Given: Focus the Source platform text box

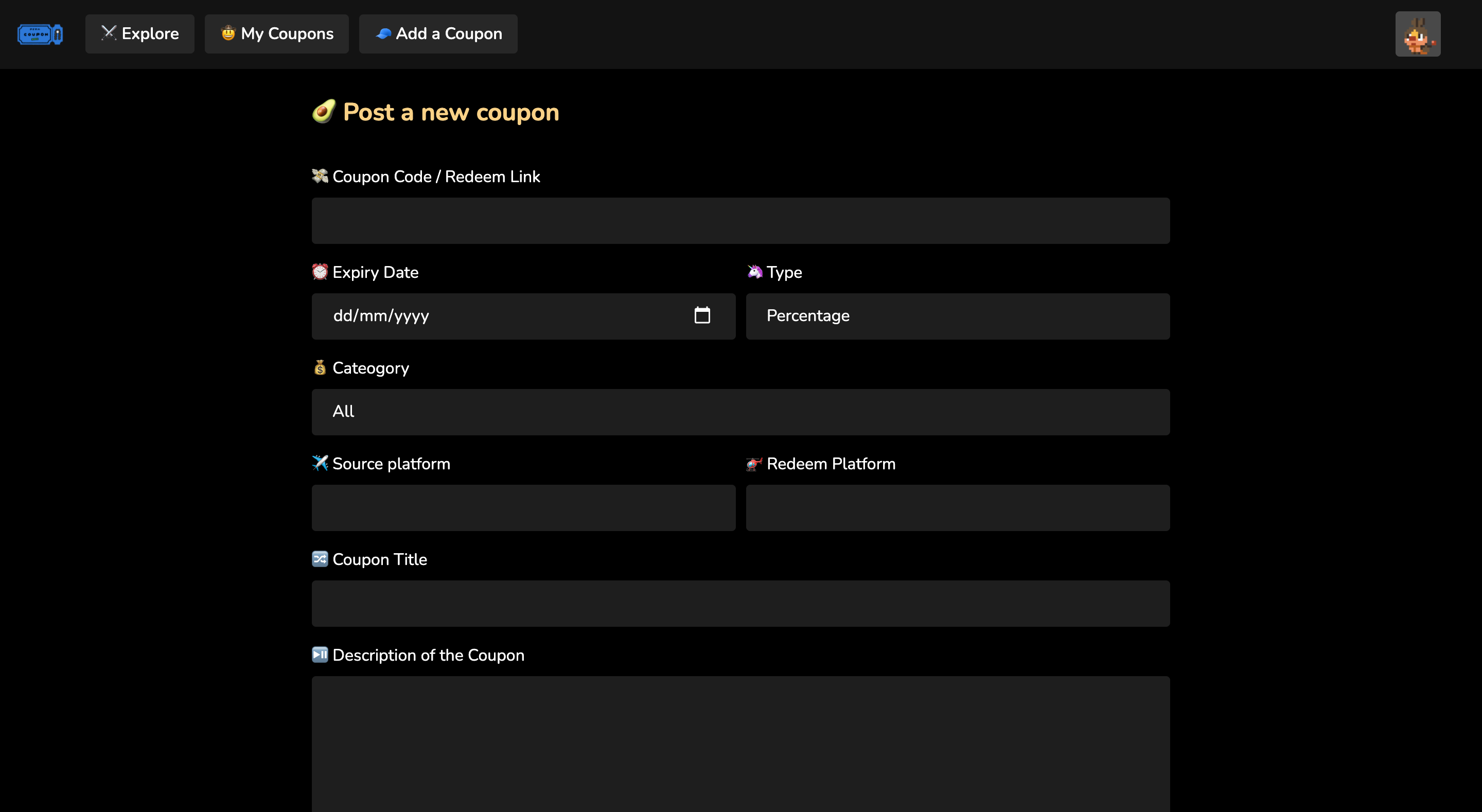Looking at the screenshot, I should coord(523,507).
